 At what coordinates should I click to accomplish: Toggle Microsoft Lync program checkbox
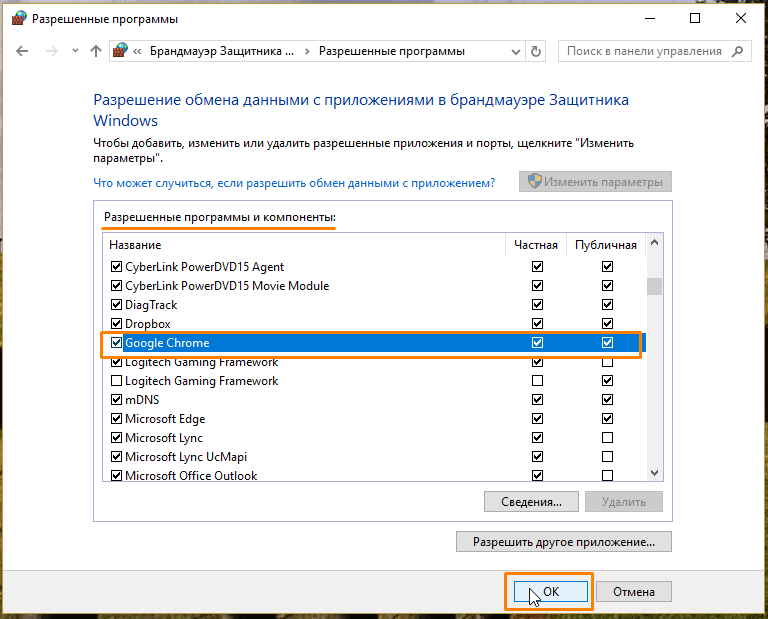click(x=116, y=437)
